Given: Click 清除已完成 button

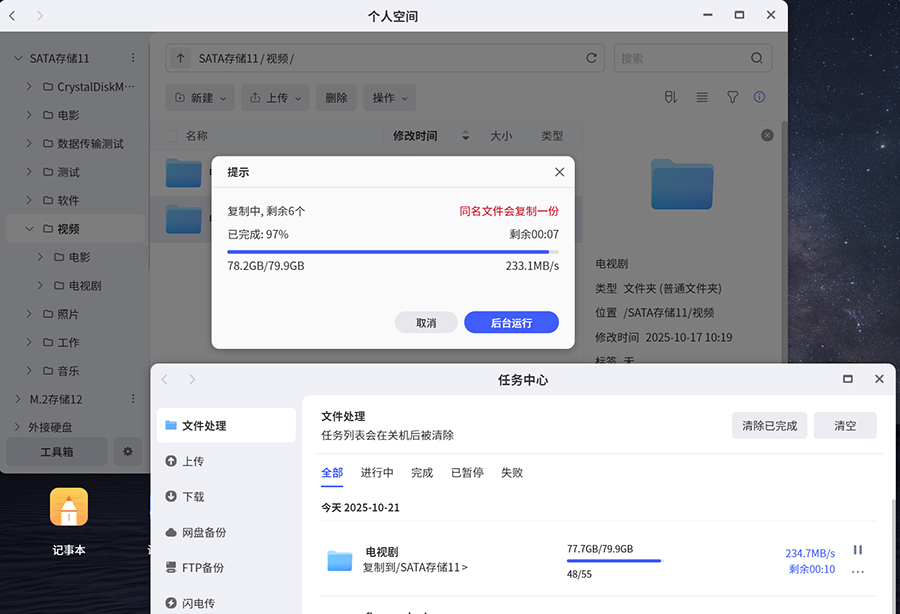Looking at the screenshot, I should tap(769, 425).
